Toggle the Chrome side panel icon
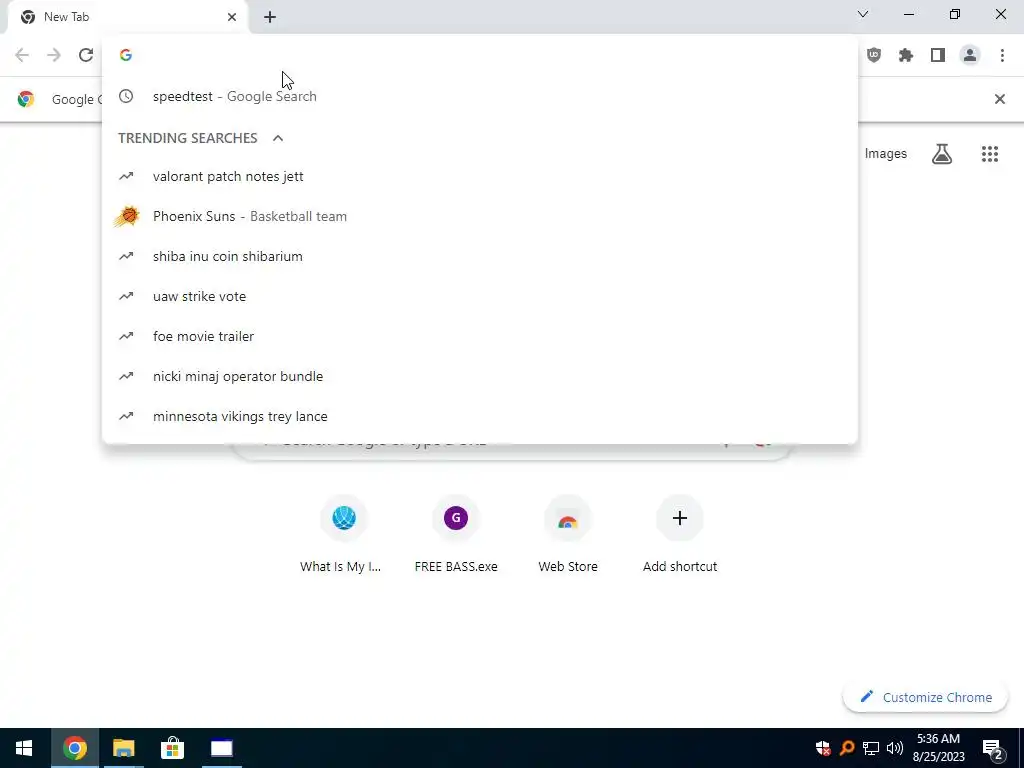 tap(938, 55)
